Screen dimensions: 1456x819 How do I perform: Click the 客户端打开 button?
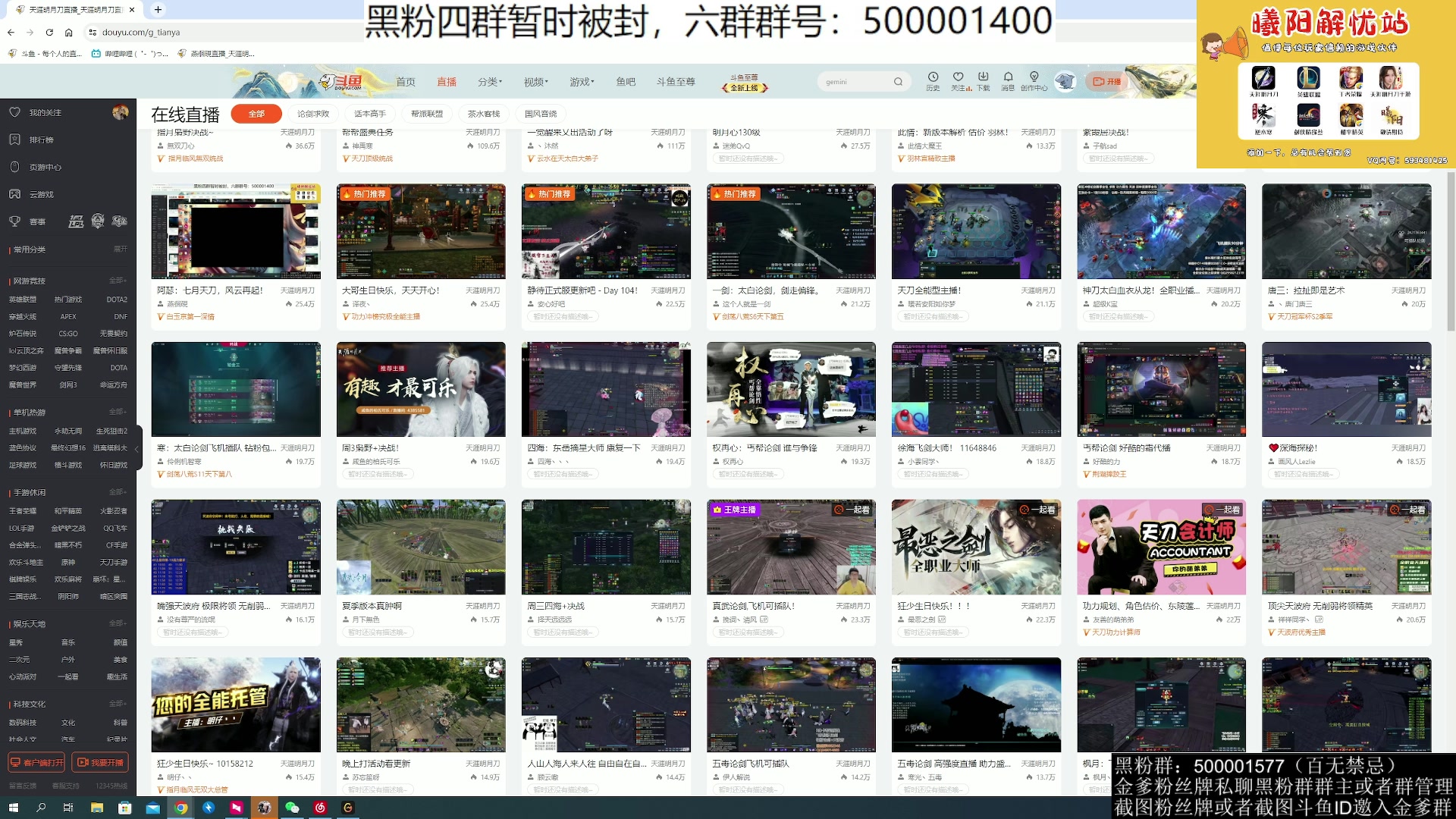(x=36, y=762)
